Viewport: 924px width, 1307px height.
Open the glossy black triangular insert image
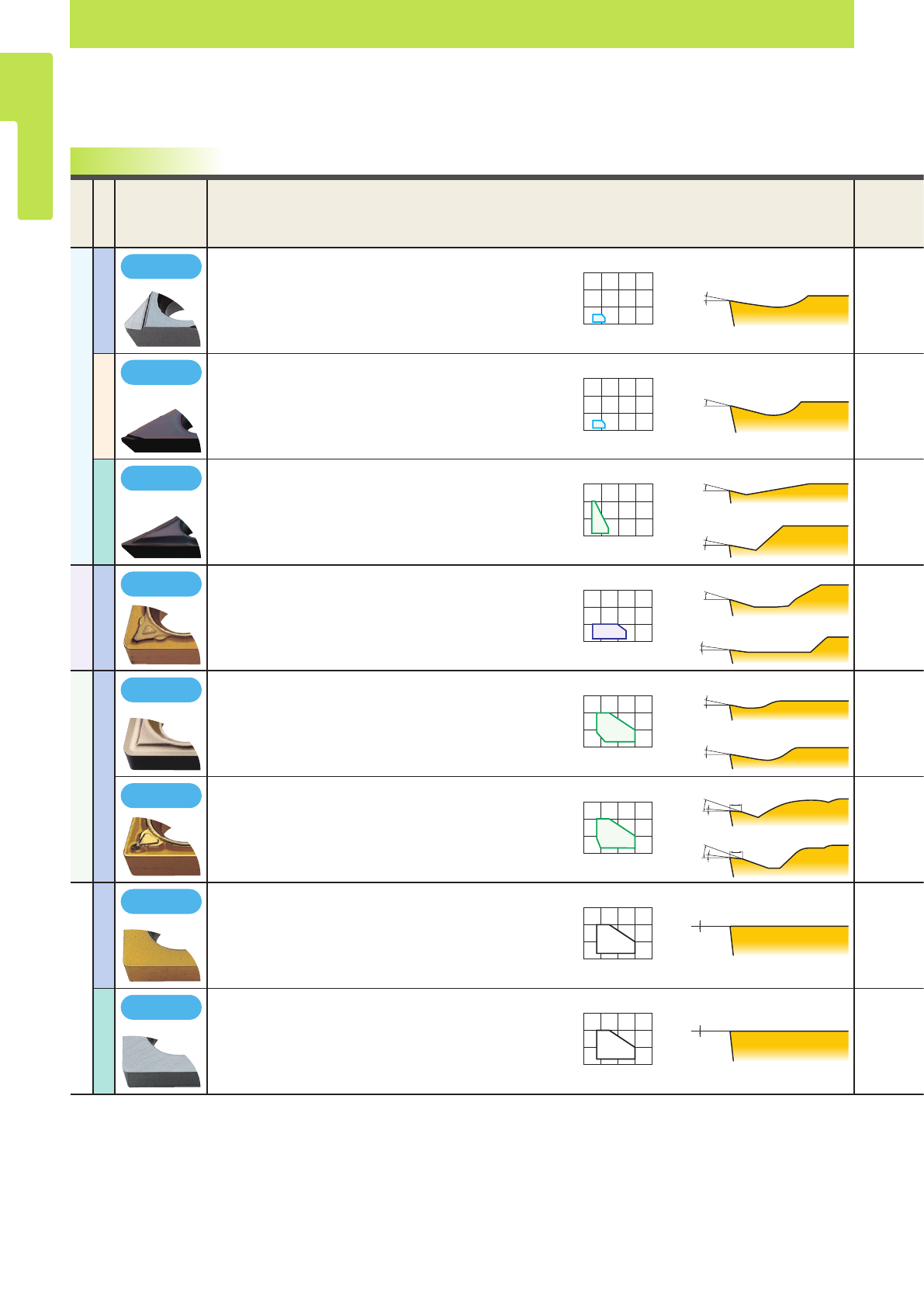click(x=161, y=536)
